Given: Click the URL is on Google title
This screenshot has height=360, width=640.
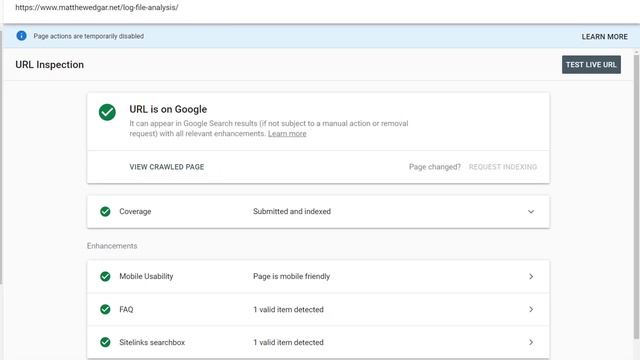Looking at the screenshot, I should tap(168, 109).
